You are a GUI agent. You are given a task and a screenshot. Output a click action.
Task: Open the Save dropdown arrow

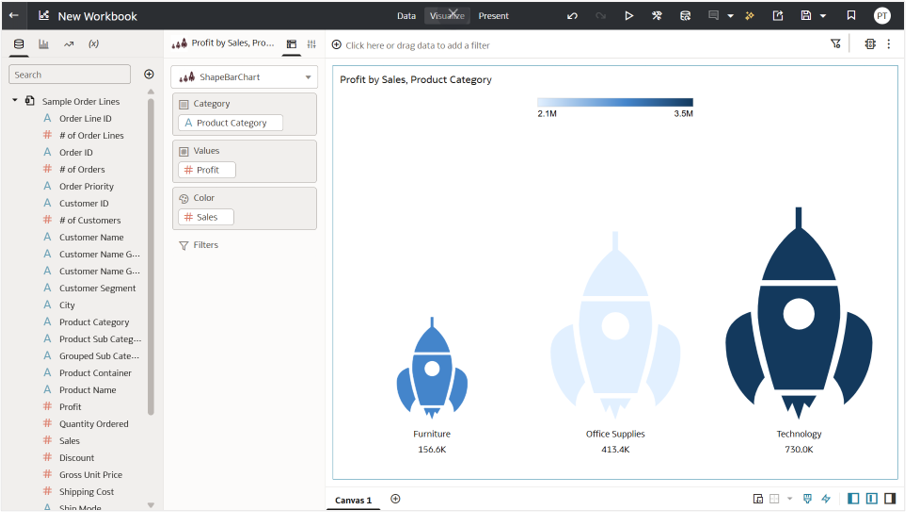823,16
